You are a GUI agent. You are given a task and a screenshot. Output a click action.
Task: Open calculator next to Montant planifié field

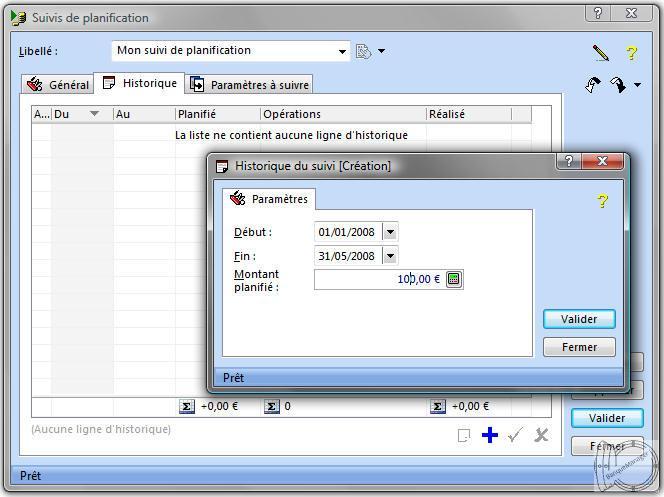[x=454, y=279]
